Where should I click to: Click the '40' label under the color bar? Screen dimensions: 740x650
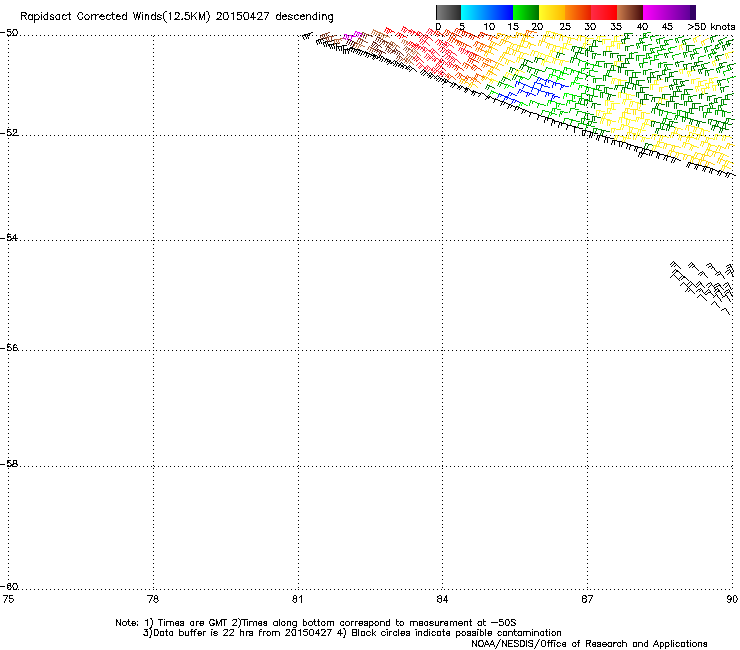click(642, 27)
